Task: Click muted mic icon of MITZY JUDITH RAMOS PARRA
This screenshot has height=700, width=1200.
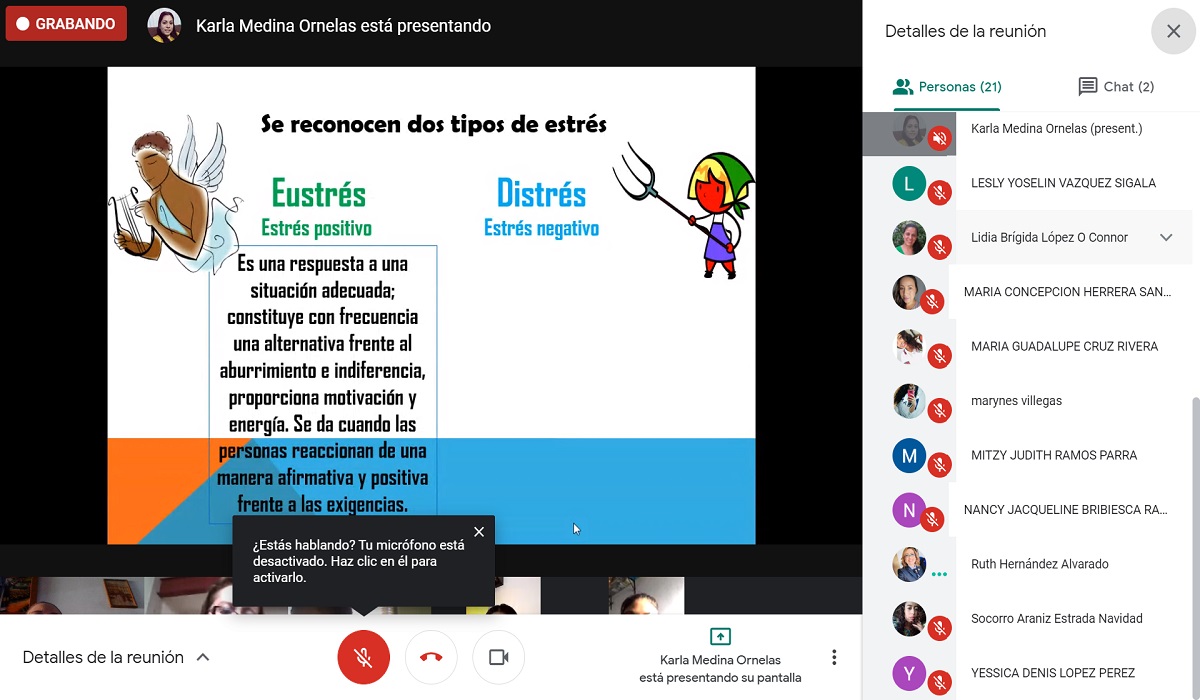Action: [x=939, y=465]
